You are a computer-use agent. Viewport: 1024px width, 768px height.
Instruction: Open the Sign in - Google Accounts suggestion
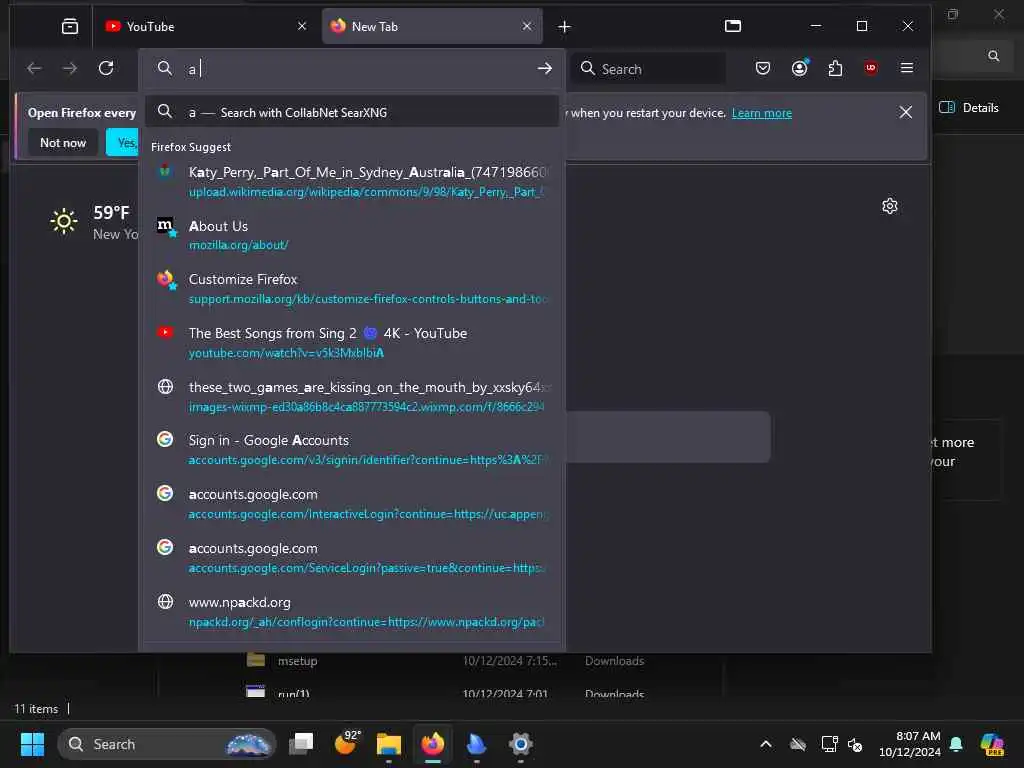coord(351,450)
